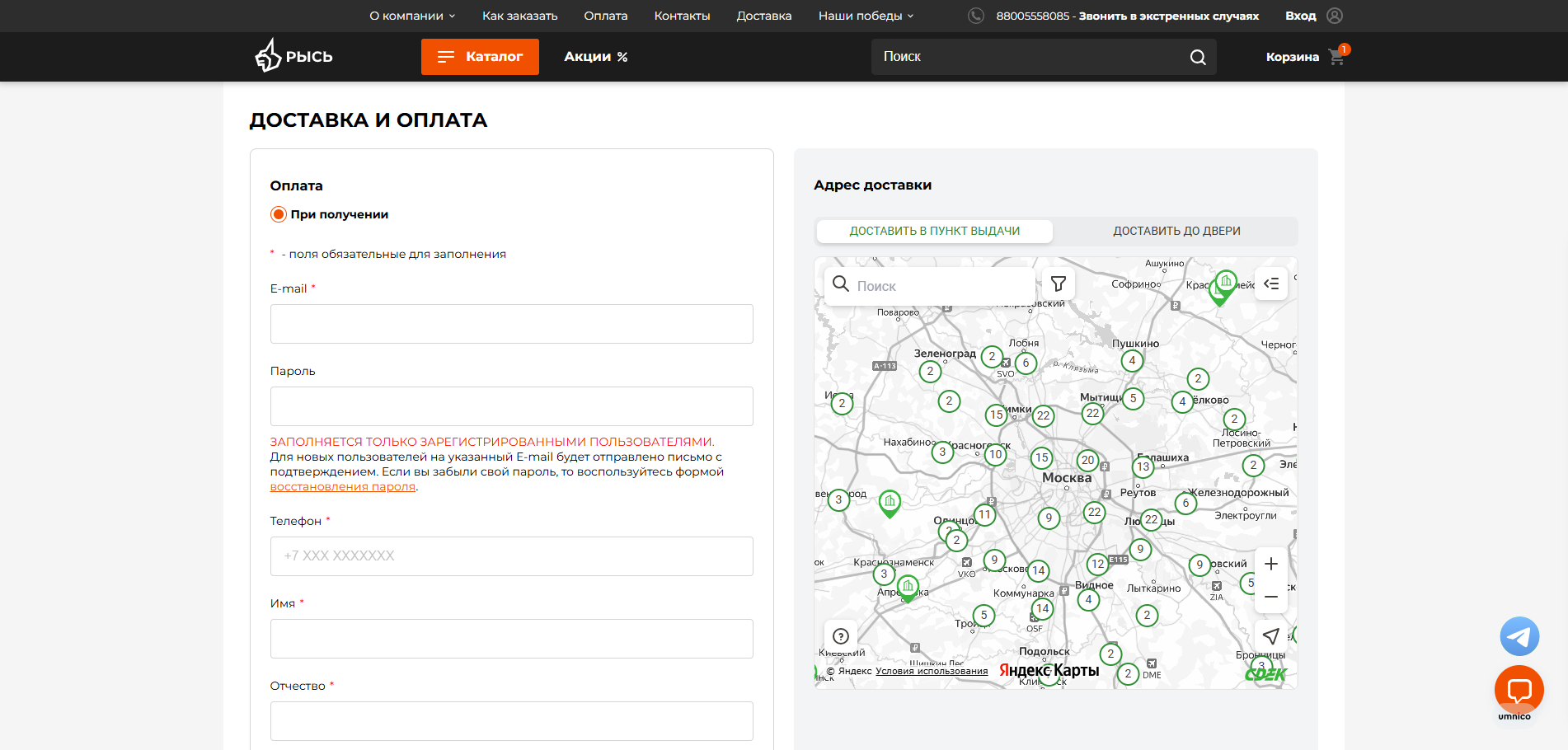1568x750 pixels.
Task: Open the map help question icon
Action: pyautogui.click(x=841, y=636)
